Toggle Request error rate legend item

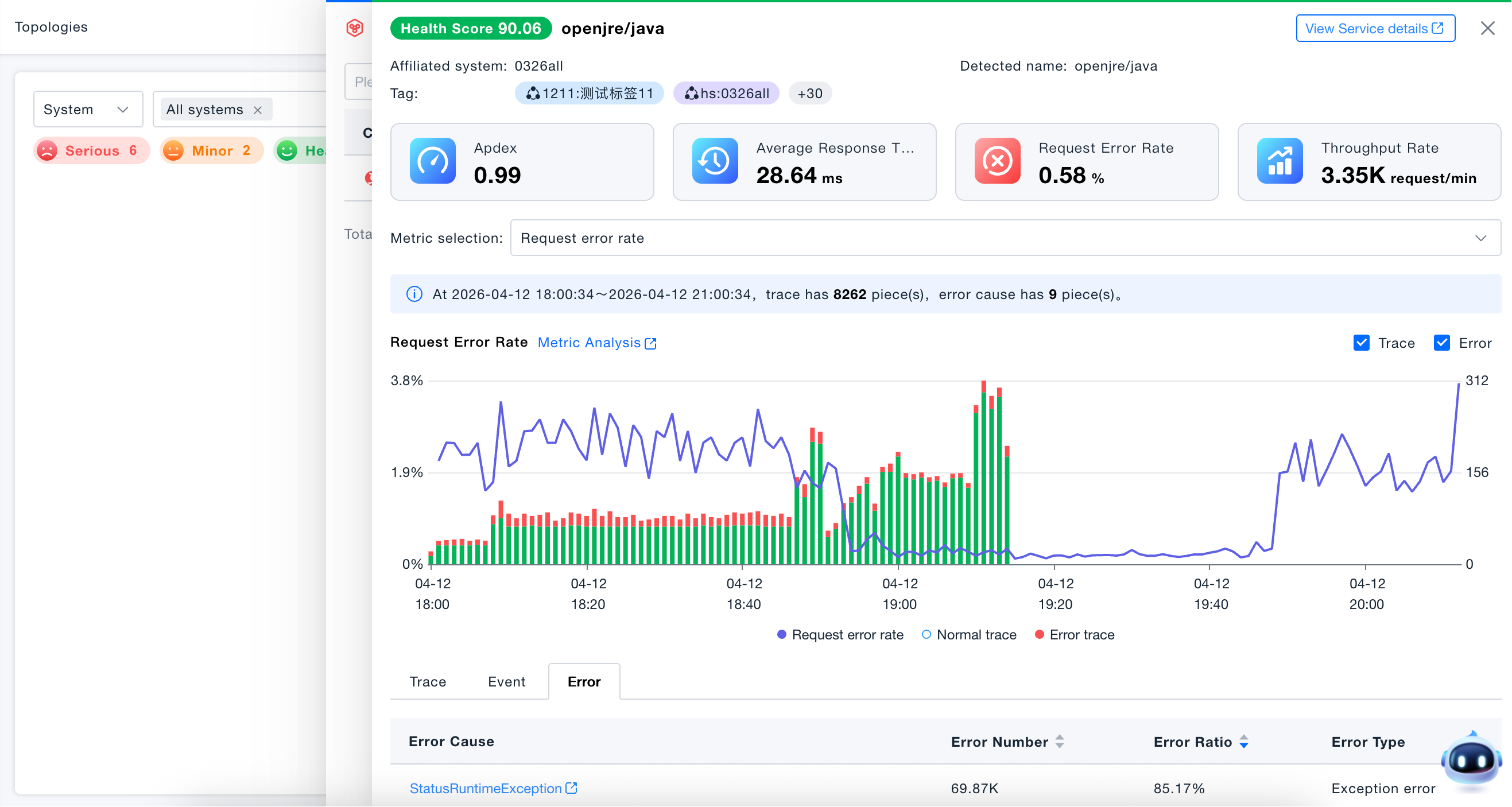click(840, 634)
